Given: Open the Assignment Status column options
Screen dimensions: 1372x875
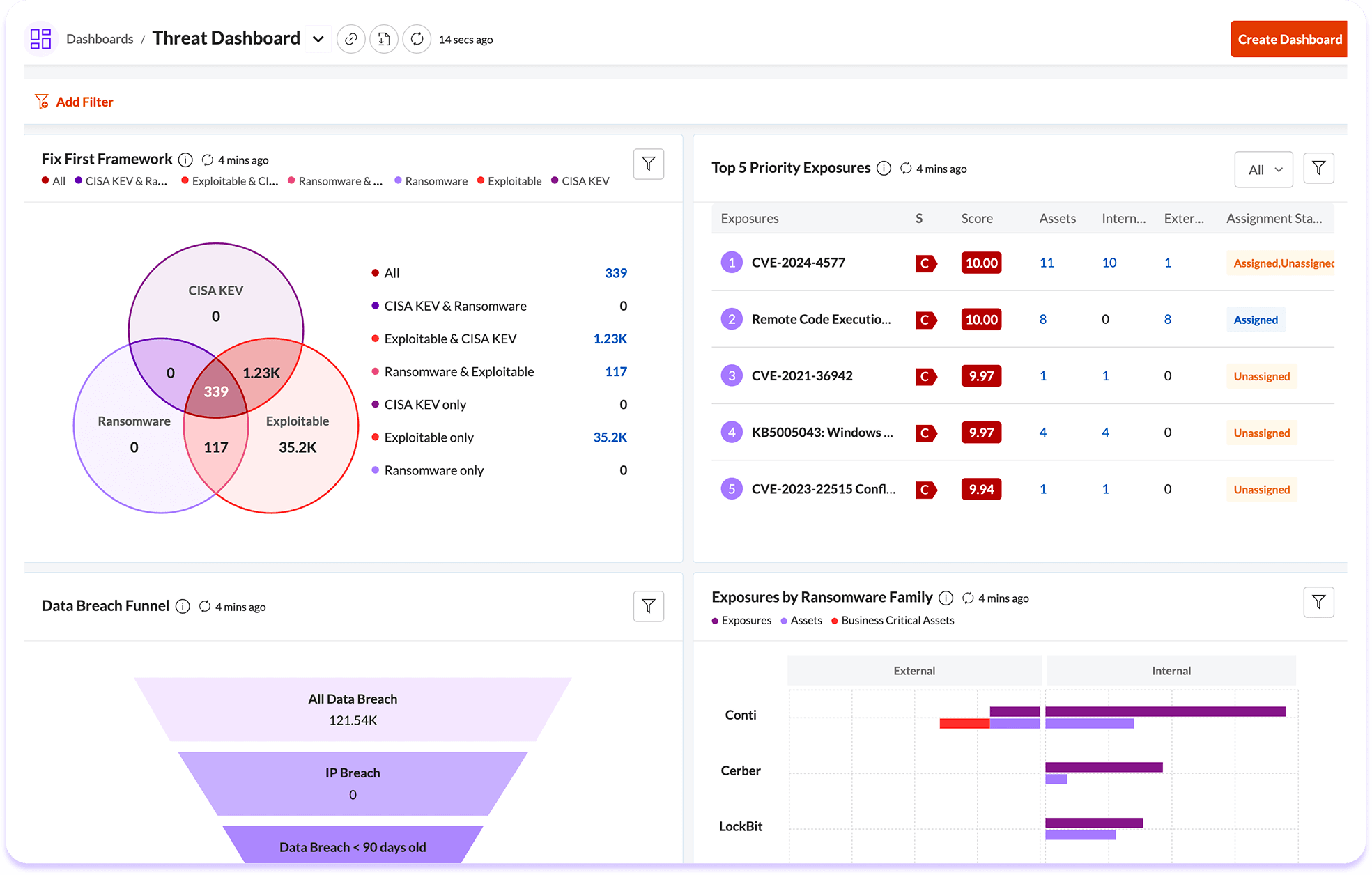Looking at the screenshot, I should coord(1274,218).
